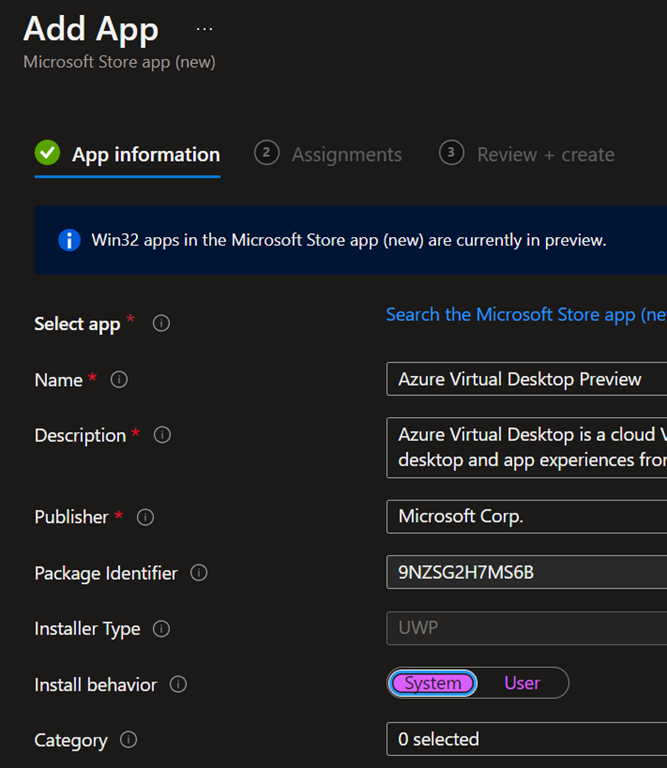Click the Category info icon
Screen dimensions: 667x768
pyautogui.click(x=128, y=740)
